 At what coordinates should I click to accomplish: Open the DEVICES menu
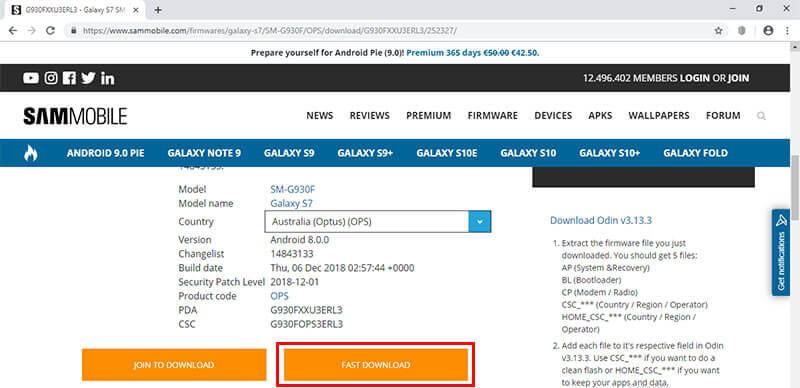point(553,115)
